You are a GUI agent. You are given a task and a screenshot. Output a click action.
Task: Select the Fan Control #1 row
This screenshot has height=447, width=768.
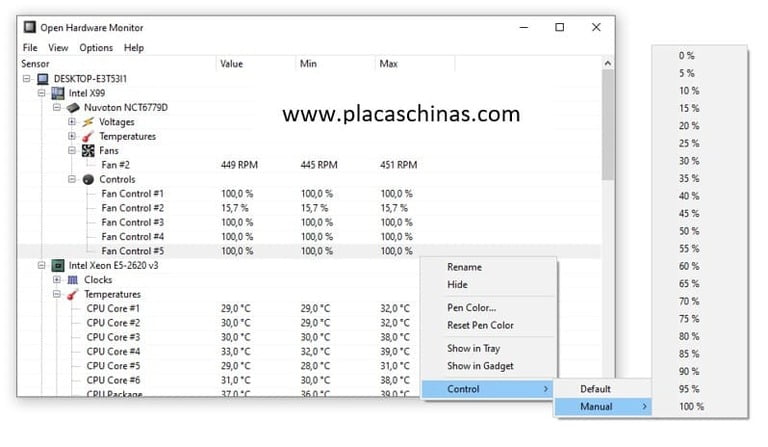point(310,194)
